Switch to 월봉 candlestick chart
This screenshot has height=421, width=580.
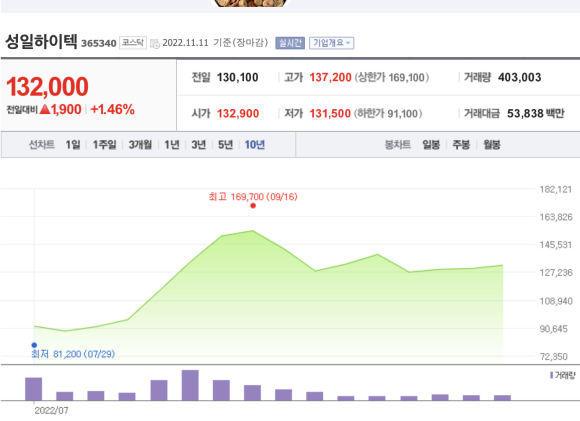coord(492,145)
